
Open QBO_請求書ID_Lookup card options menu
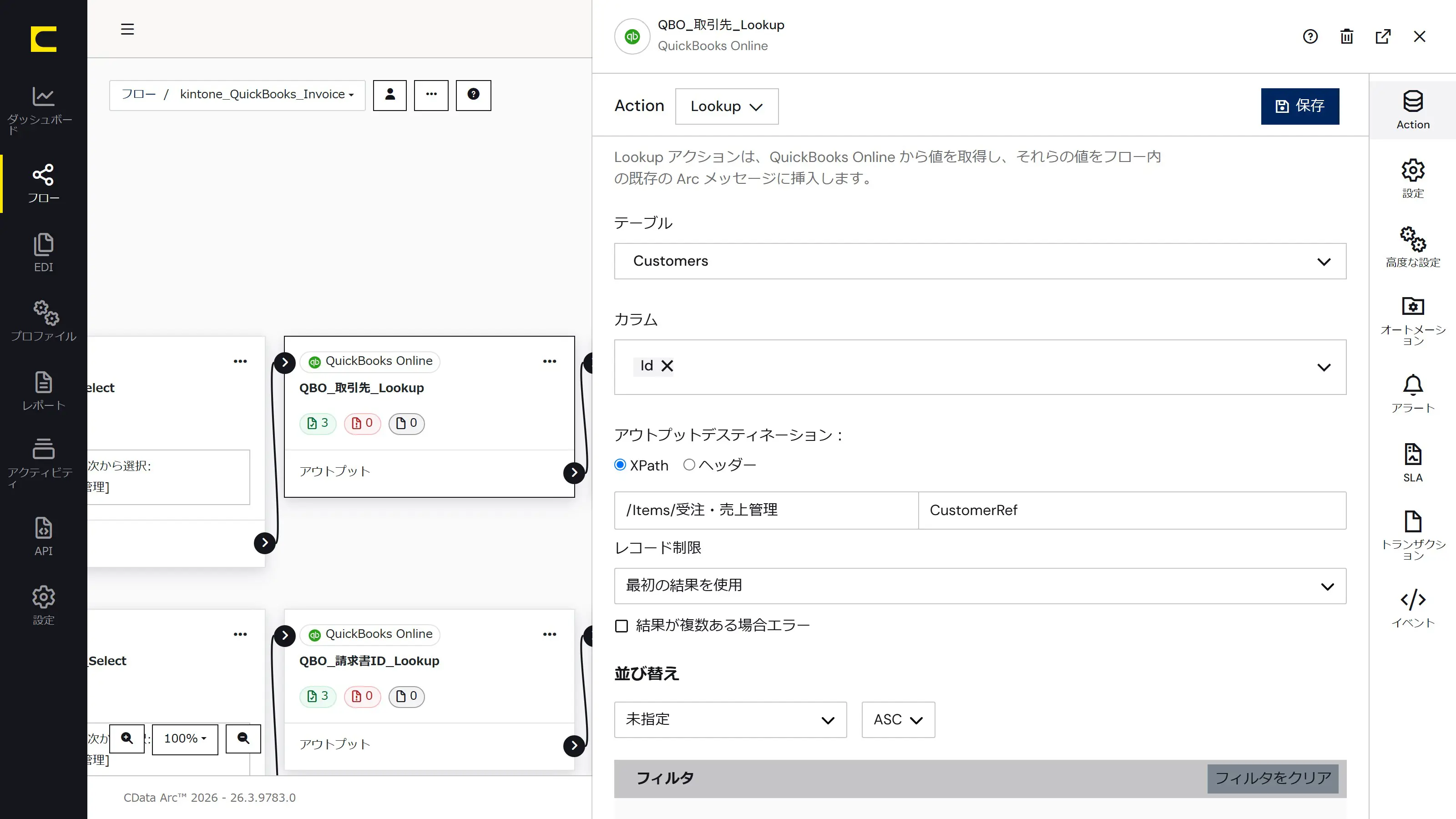(550, 634)
